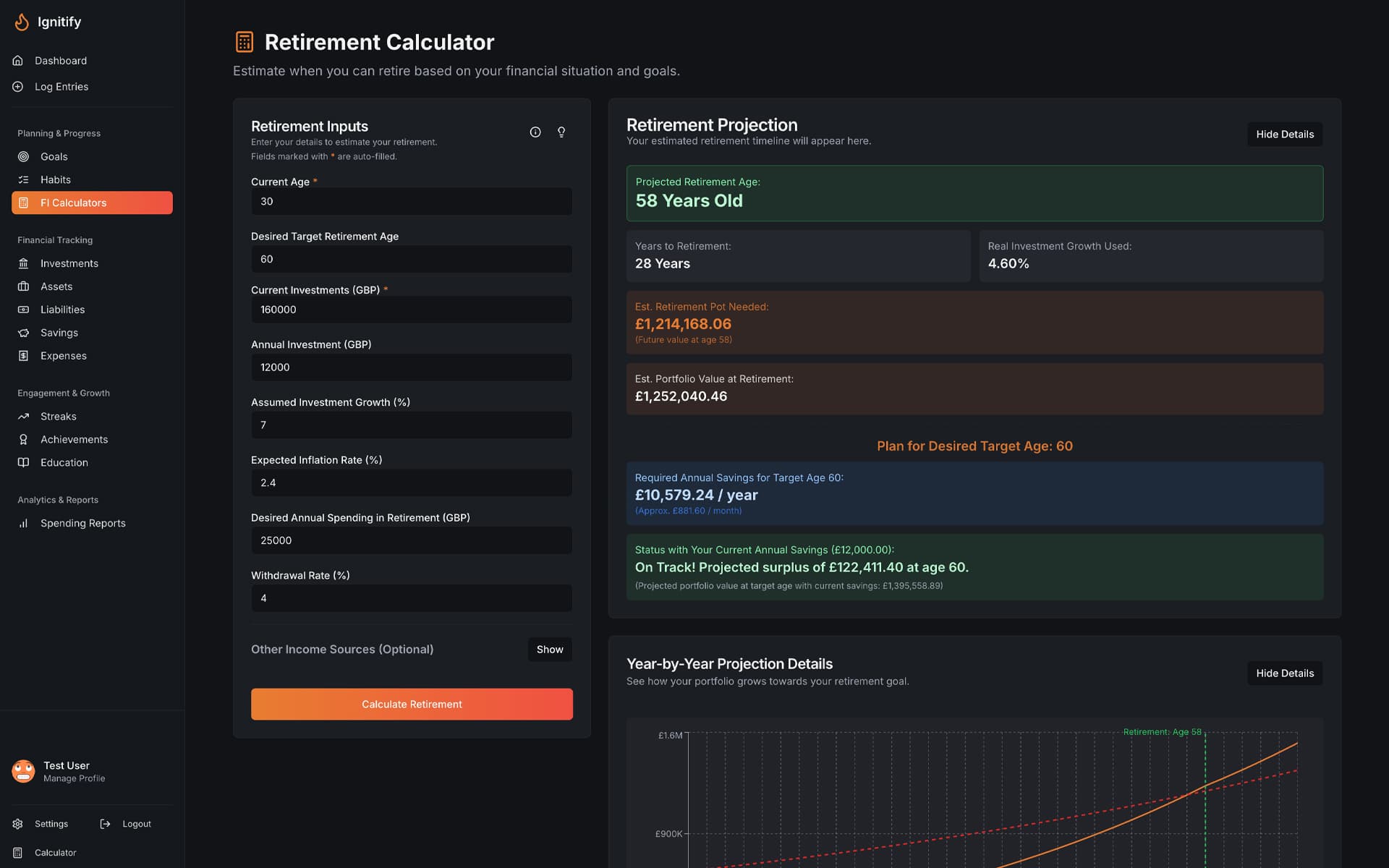Click the Current Investments (GBP) field
1389x868 pixels.
412,310
